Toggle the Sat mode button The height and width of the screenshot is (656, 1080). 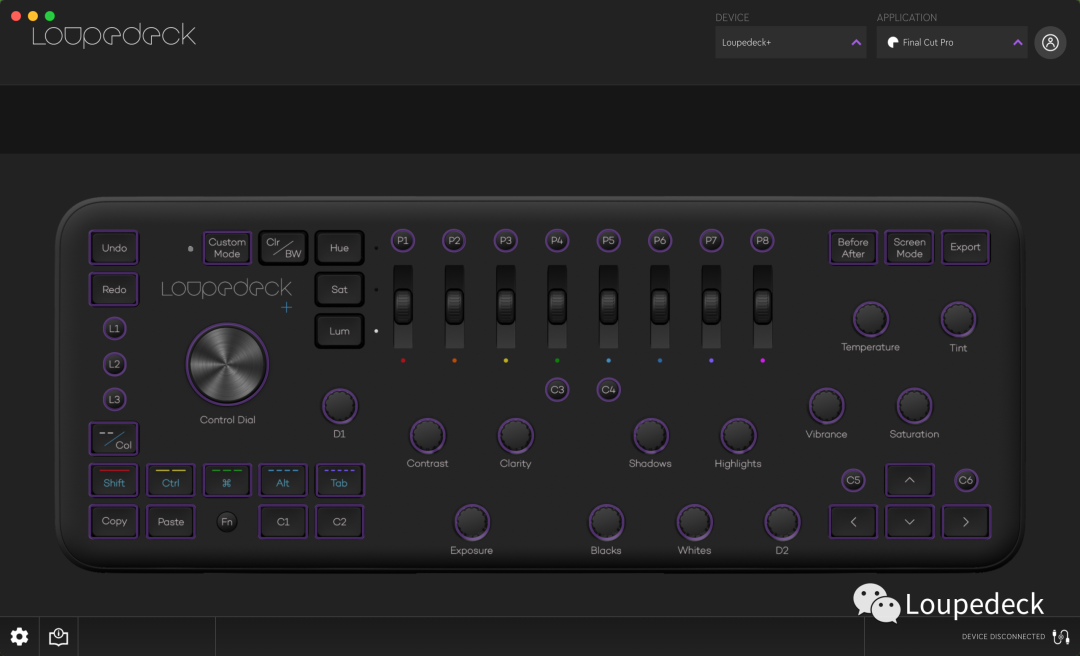(x=339, y=289)
